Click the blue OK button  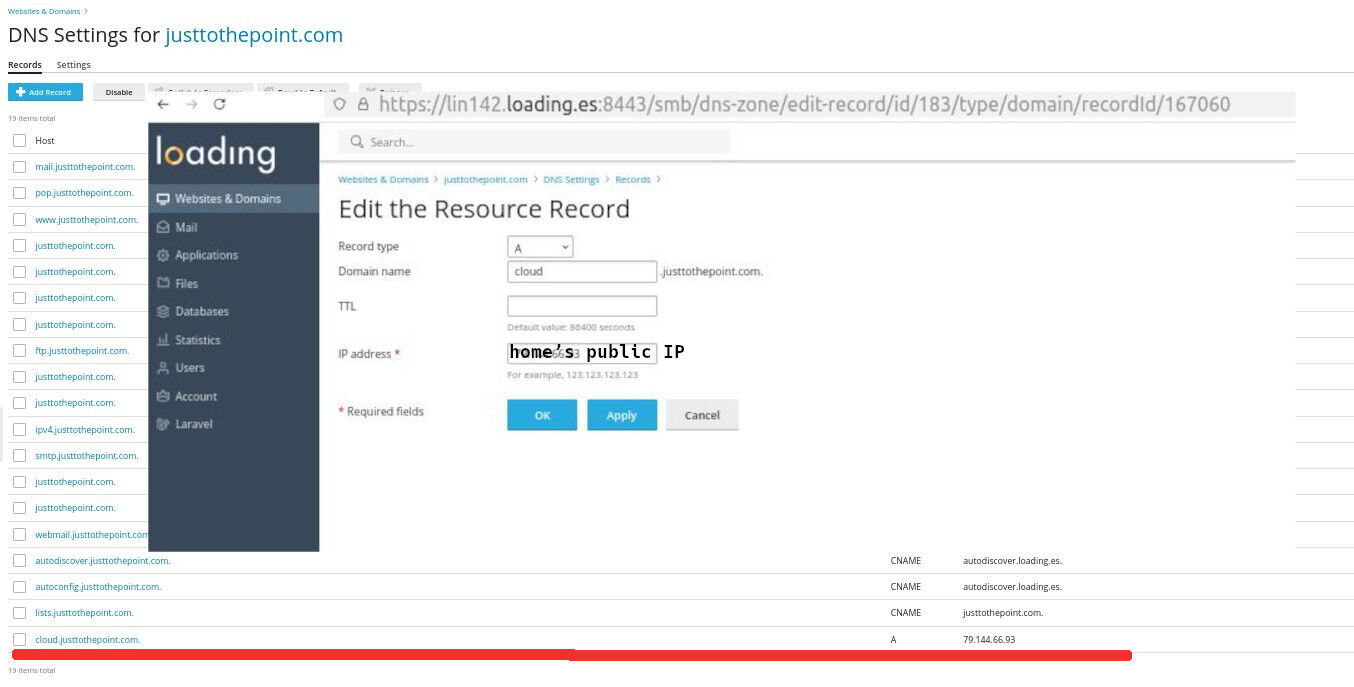542,415
